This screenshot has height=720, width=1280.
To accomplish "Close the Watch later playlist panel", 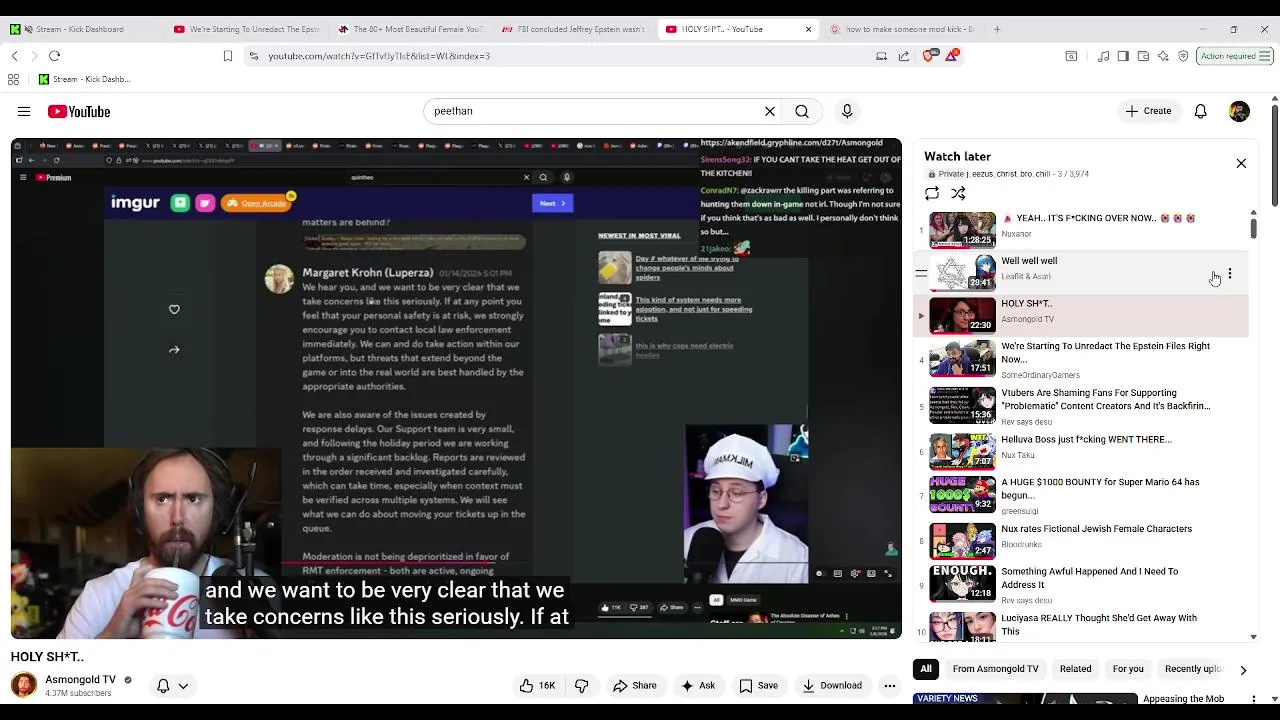I will point(1241,163).
